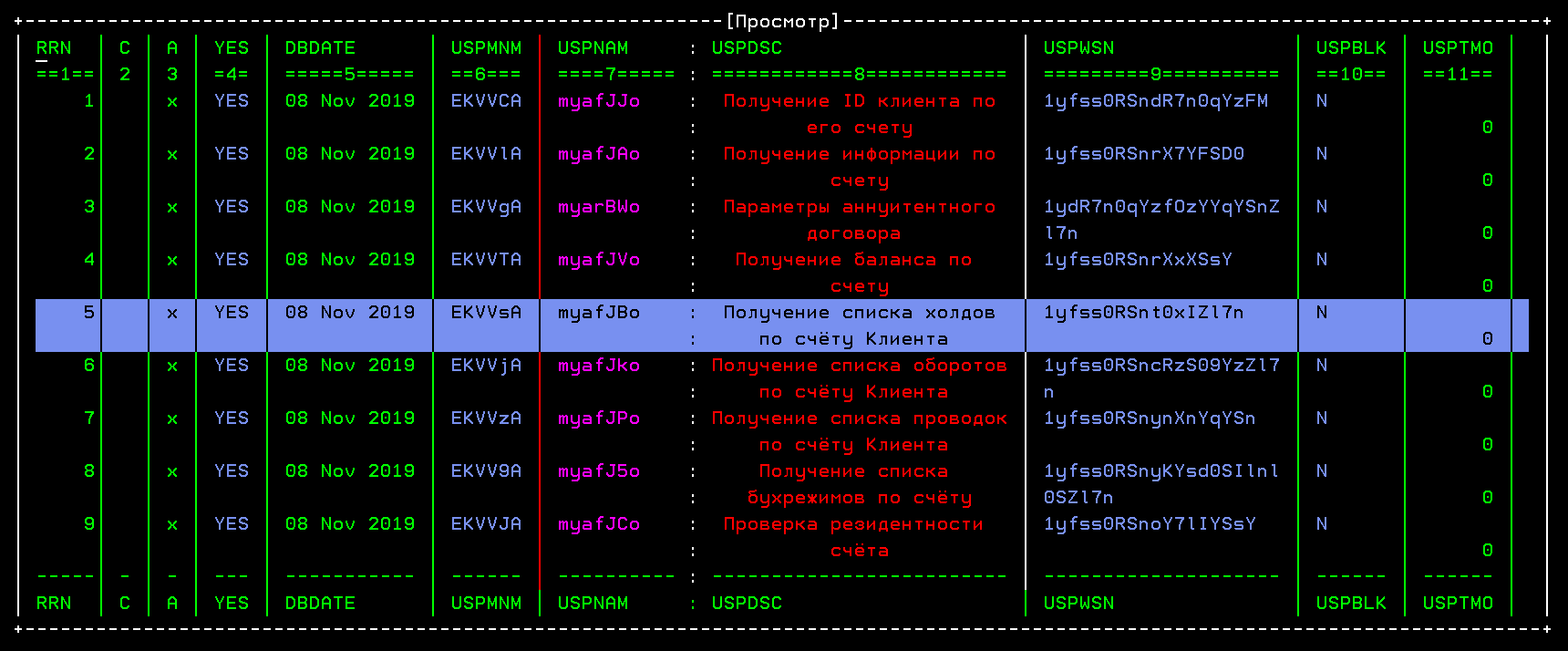This screenshot has height=651, width=1568.
Task: Click the USPMNM value EKVVTA
Action: coord(486,260)
